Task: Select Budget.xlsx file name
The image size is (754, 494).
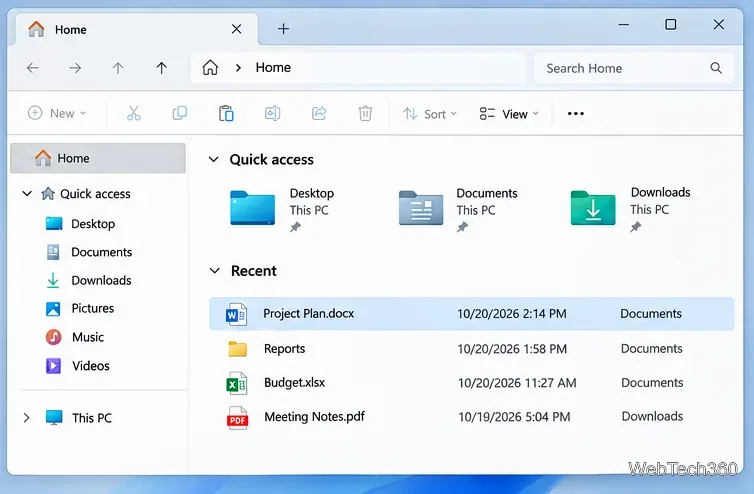Action: [x=294, y=382]
